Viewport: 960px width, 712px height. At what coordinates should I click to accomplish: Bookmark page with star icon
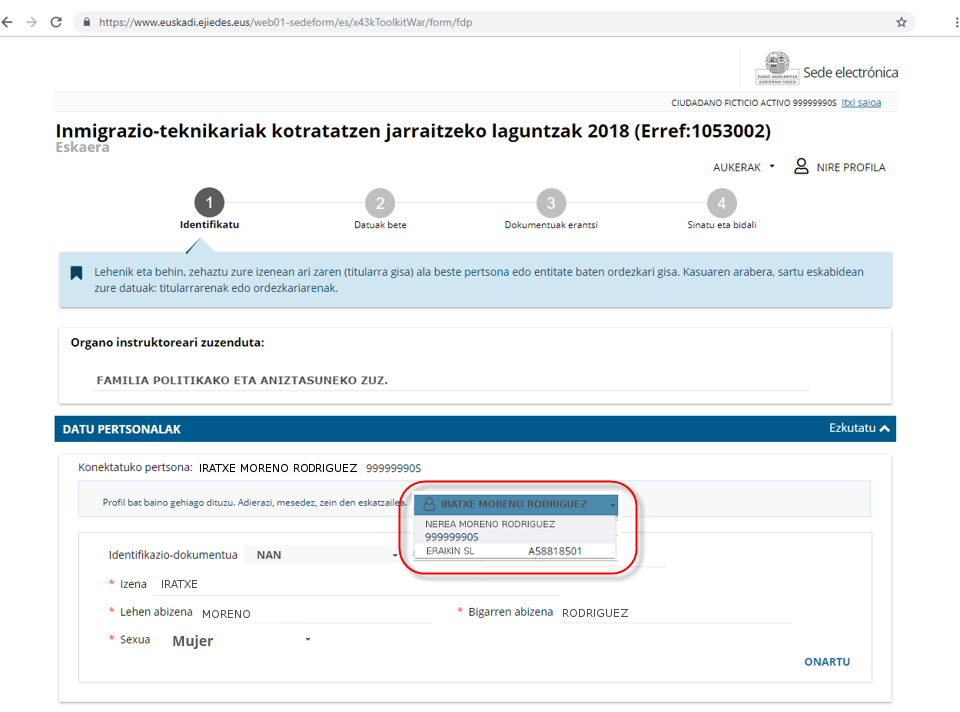(x=901, y=22)
